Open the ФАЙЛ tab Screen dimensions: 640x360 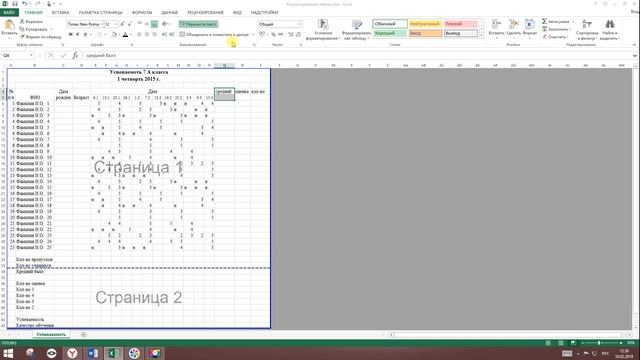[9, 13]
